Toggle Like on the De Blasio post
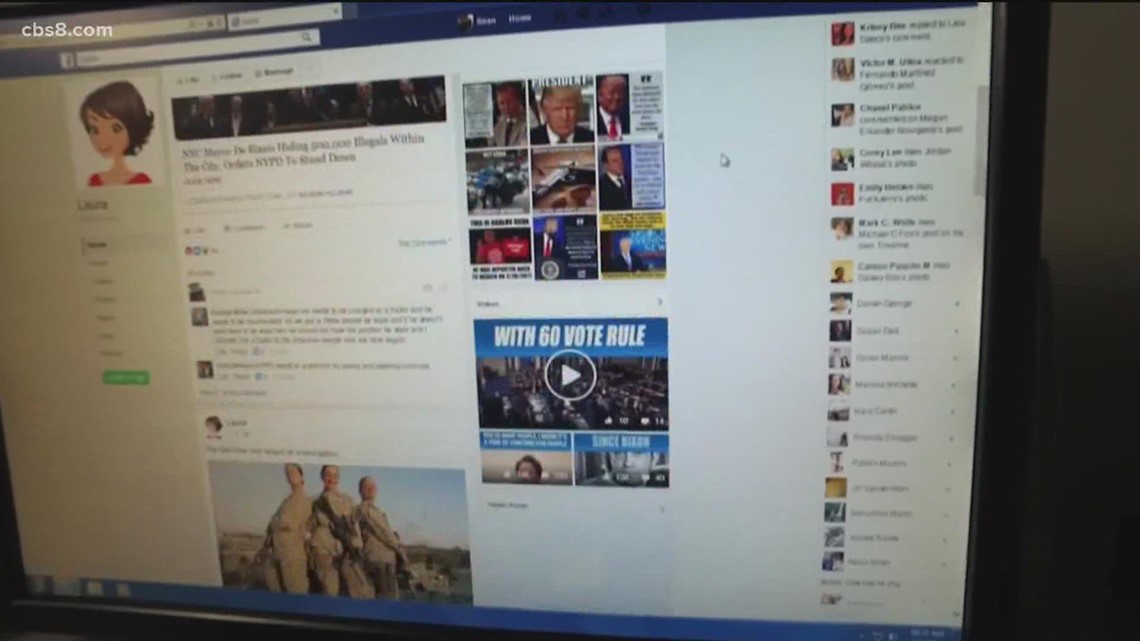This screenshot has height=641, width=1140. point(192,228)
